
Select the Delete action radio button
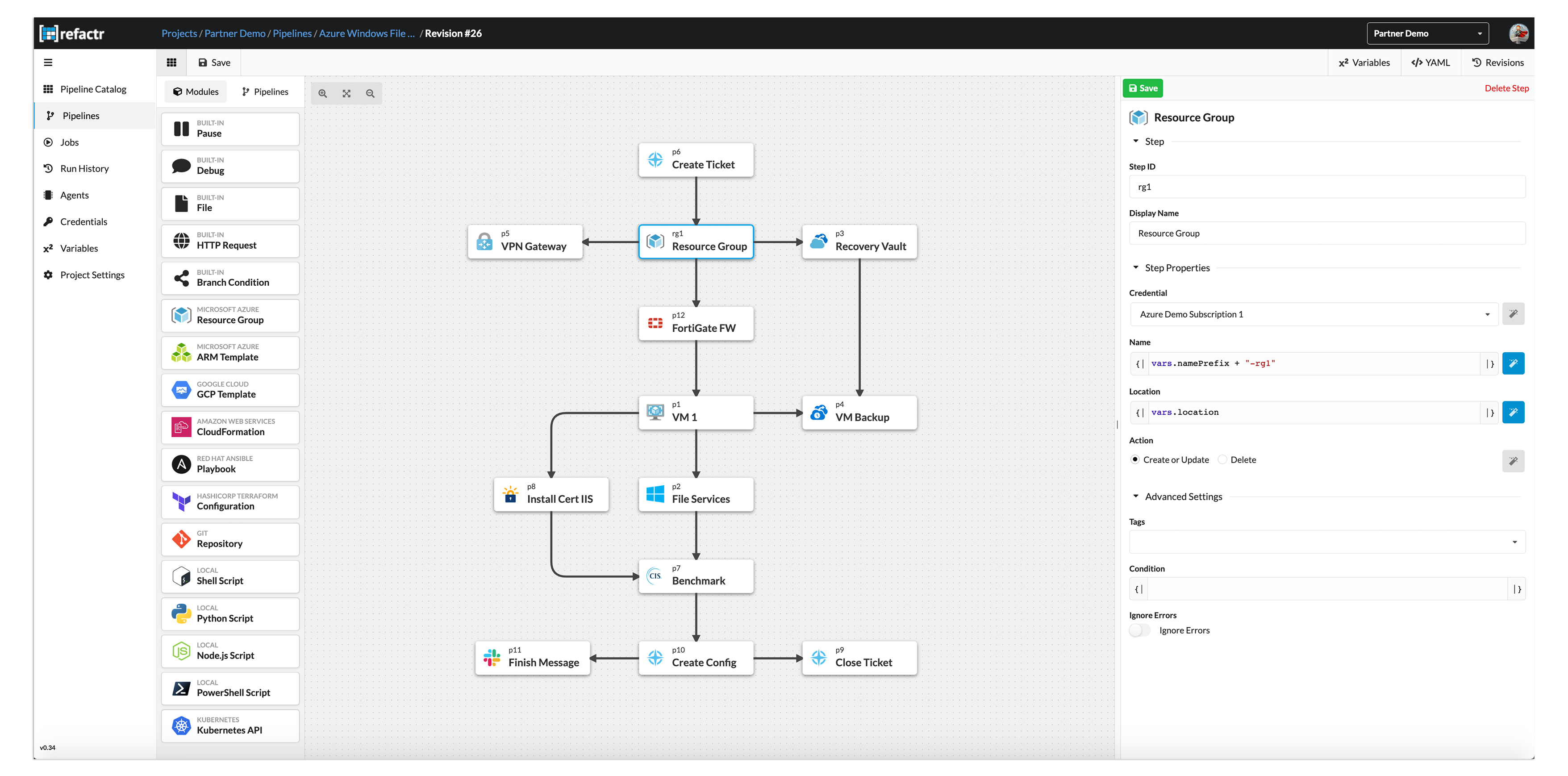click(1222, 459)
